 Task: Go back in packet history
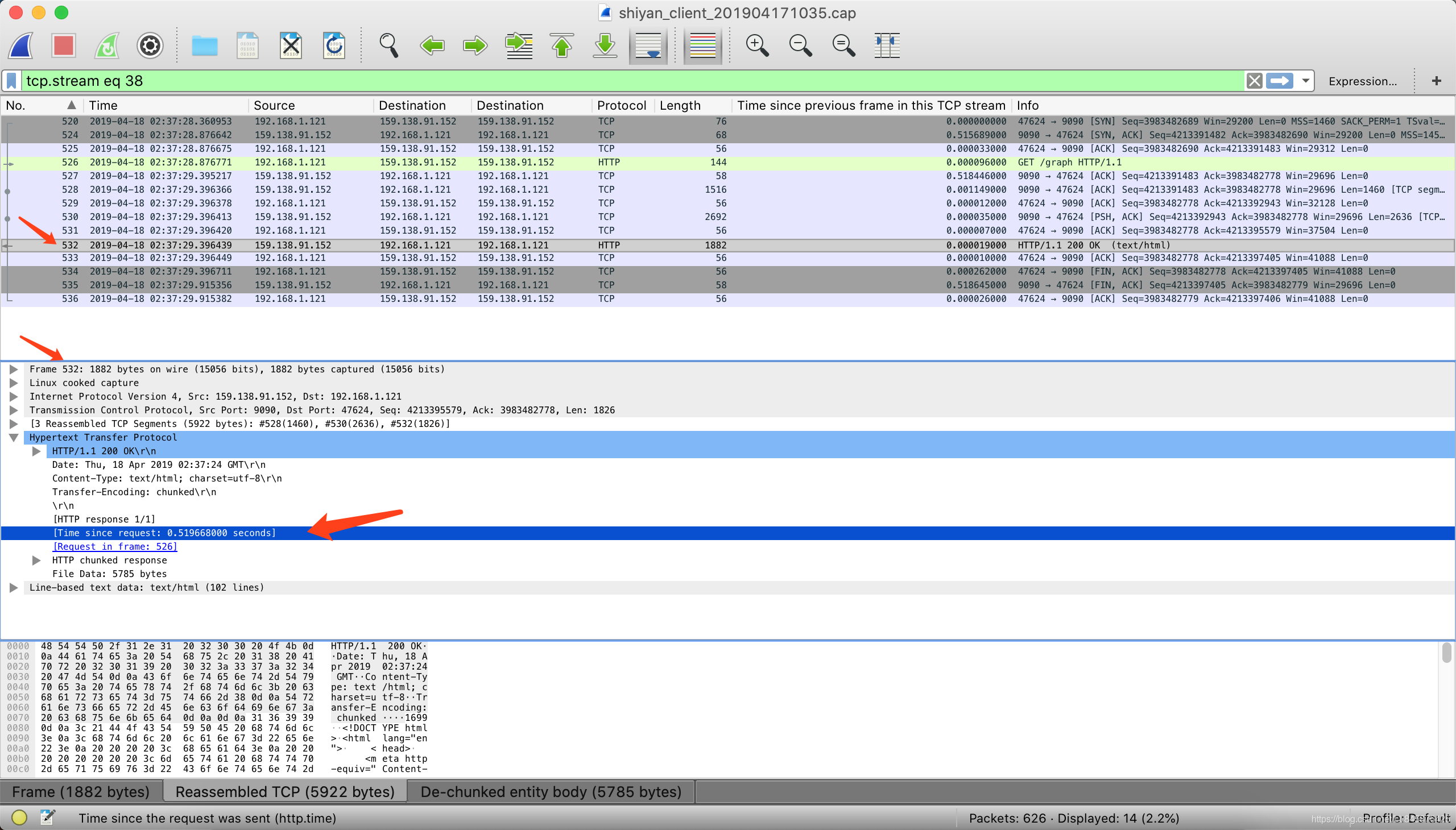tap(432, 45)
